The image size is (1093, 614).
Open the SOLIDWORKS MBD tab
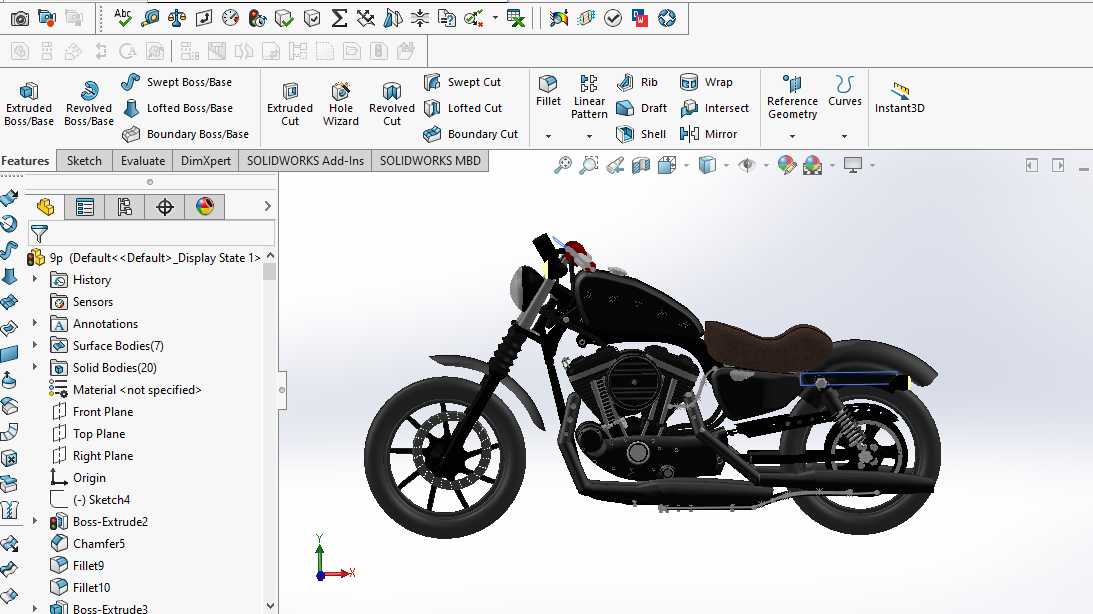coord(430,161)
